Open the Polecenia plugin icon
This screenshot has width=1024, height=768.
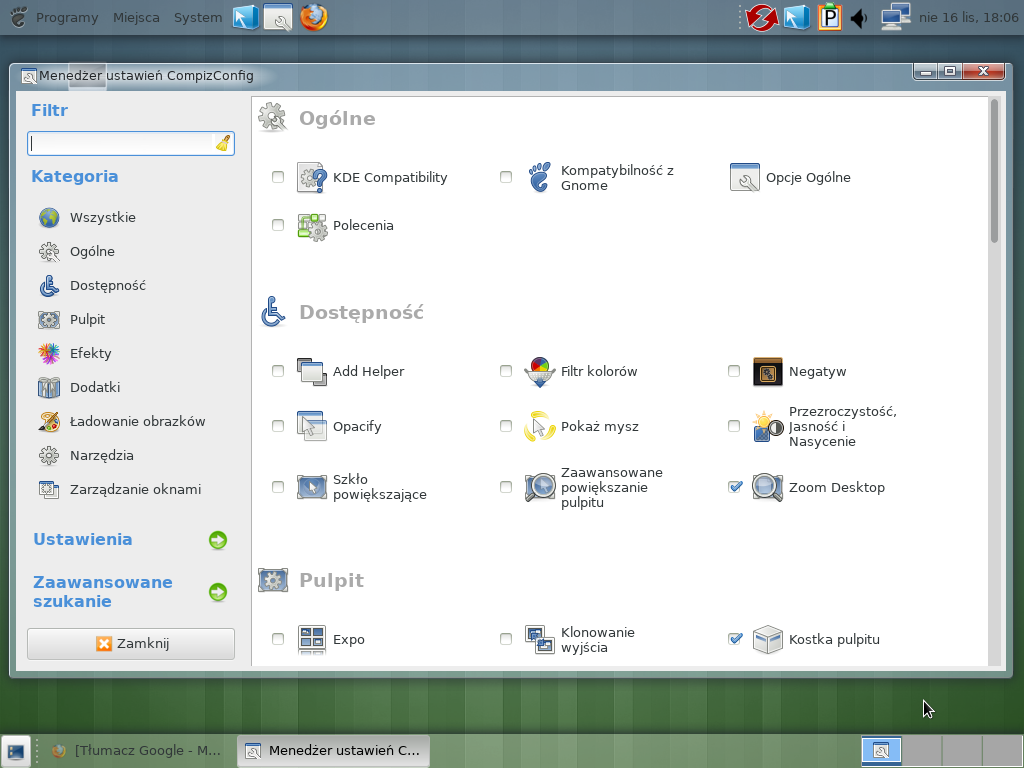[x=312, y=226]
